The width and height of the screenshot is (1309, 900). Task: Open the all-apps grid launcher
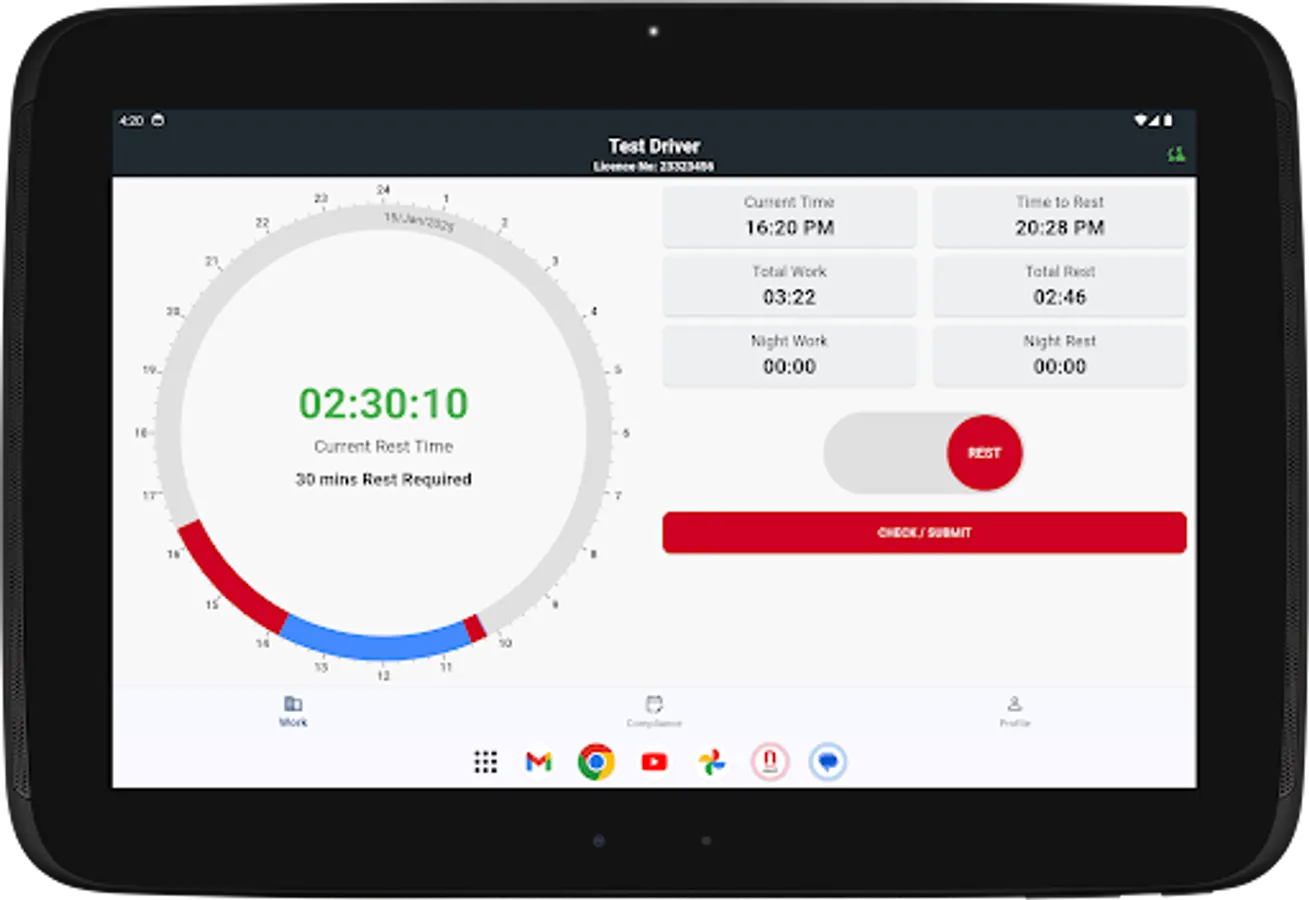point(486,762)
